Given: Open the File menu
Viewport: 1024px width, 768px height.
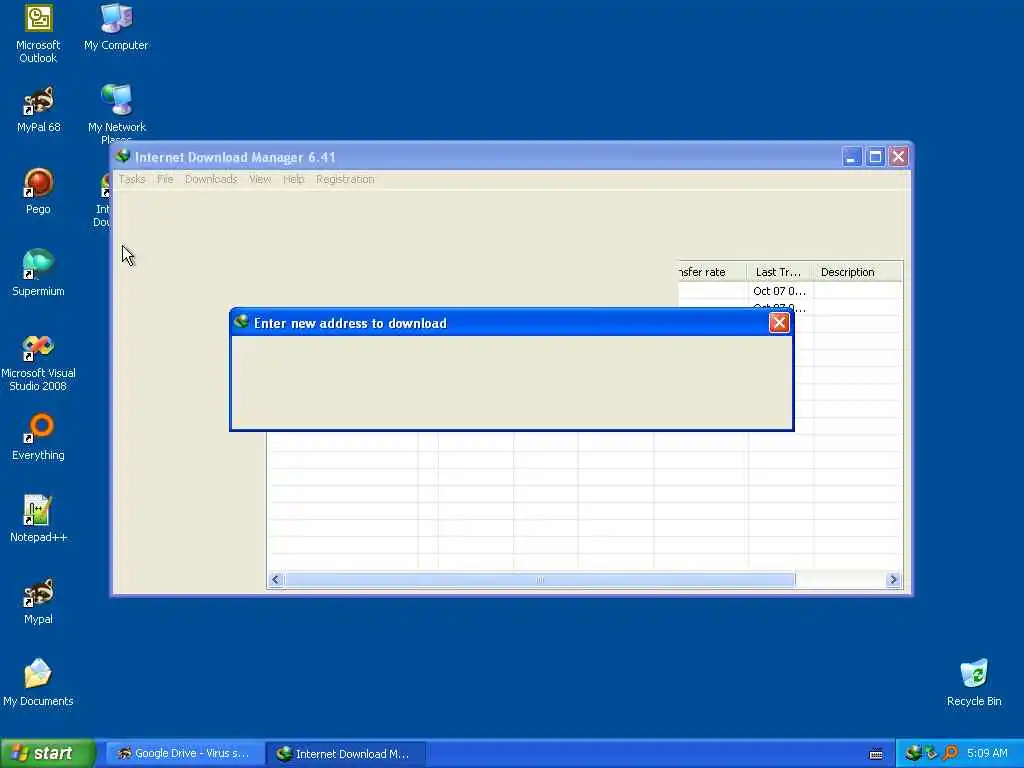Looking at the screenshot, I should click(165, 179).
